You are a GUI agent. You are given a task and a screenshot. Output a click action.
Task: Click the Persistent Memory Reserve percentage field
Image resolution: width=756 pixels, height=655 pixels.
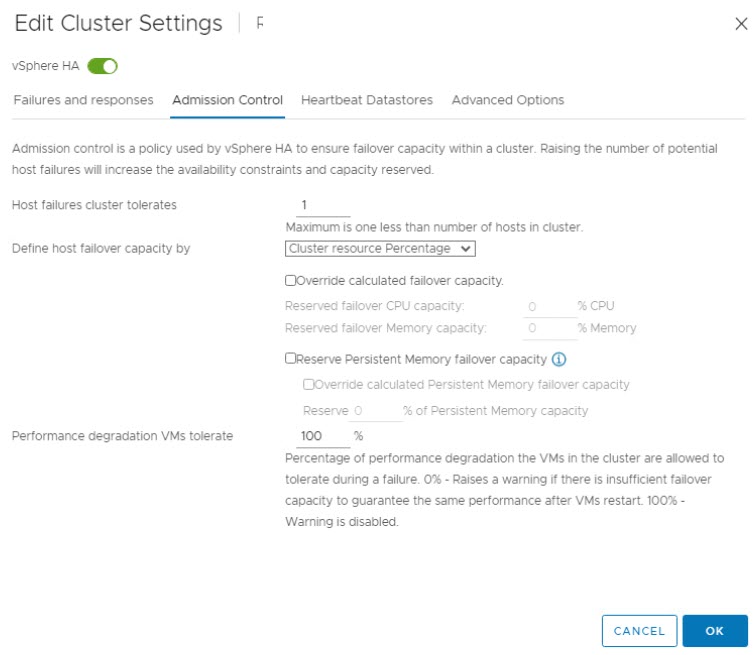coord(376,411)
